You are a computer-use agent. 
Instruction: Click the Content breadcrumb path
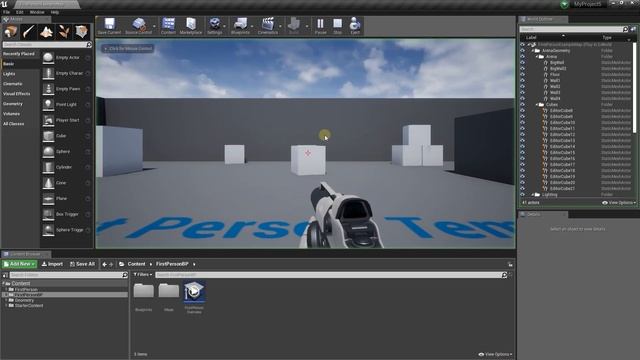point(136,264)
